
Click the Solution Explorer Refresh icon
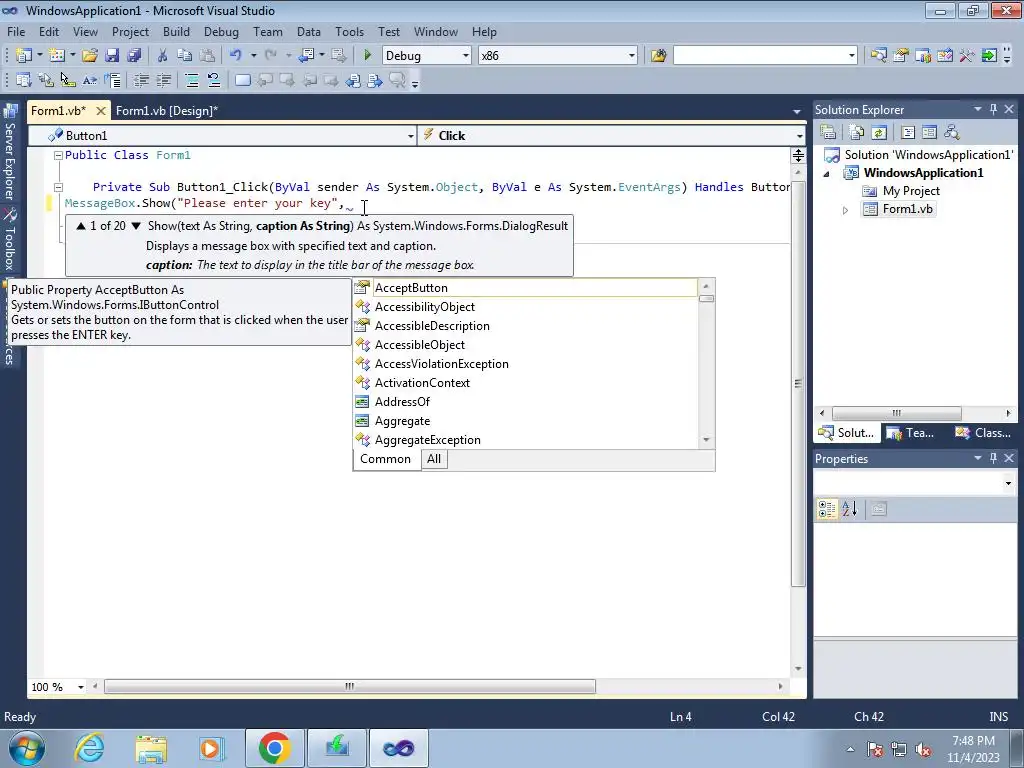pyautogui.click(x=879, y=133)
